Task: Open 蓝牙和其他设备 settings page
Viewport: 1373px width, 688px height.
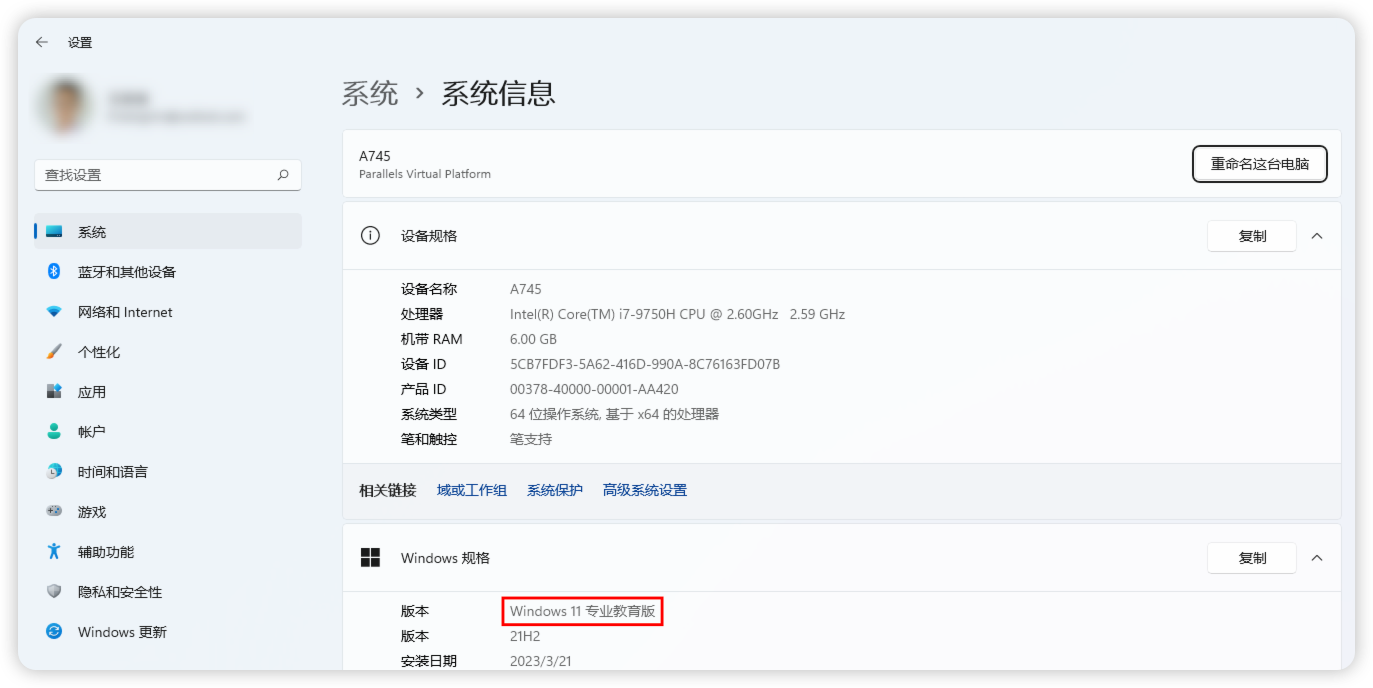Action: click(x=168, y=272)
